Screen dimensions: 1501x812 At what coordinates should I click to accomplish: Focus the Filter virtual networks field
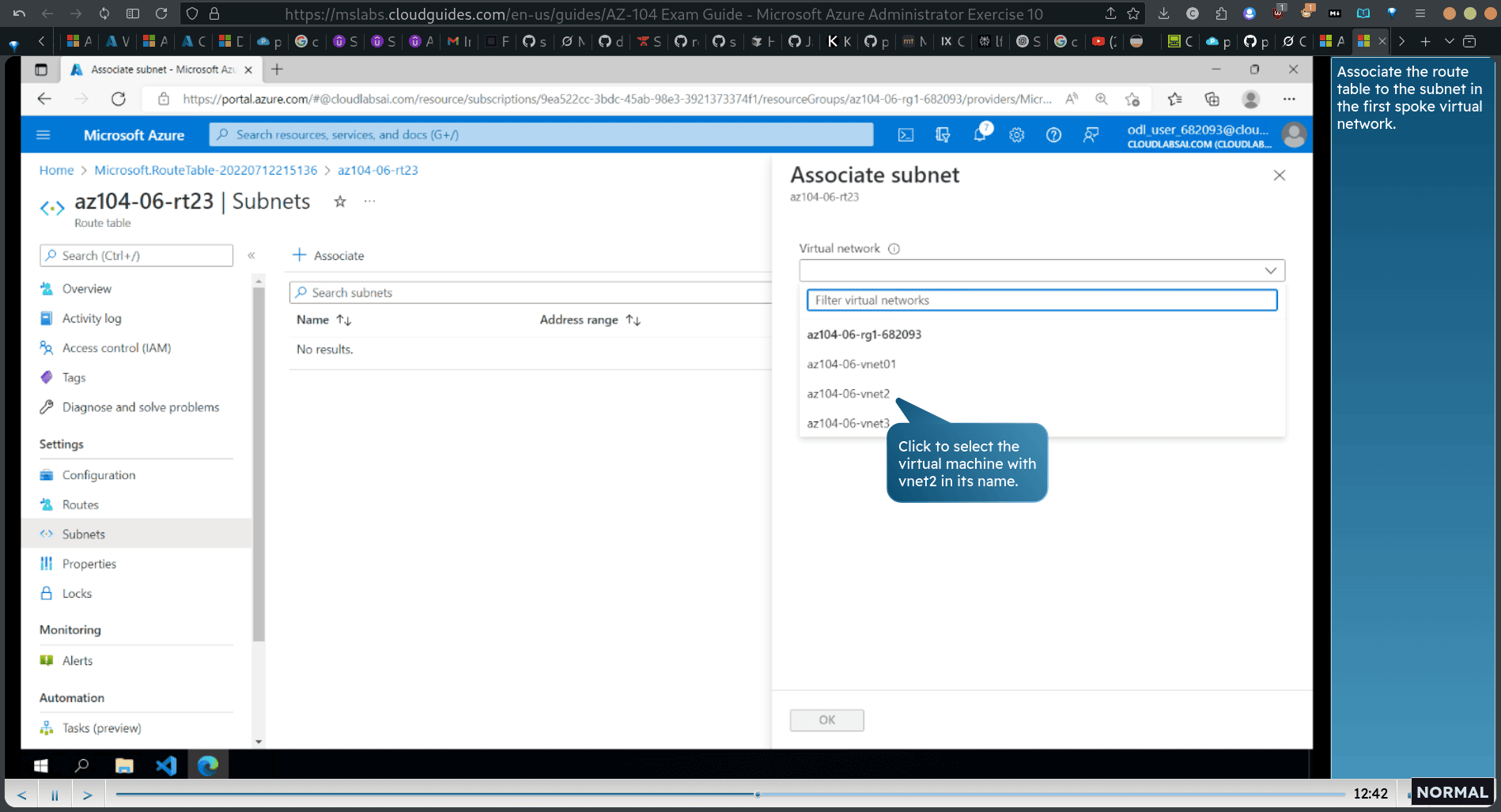[1042, 300]
